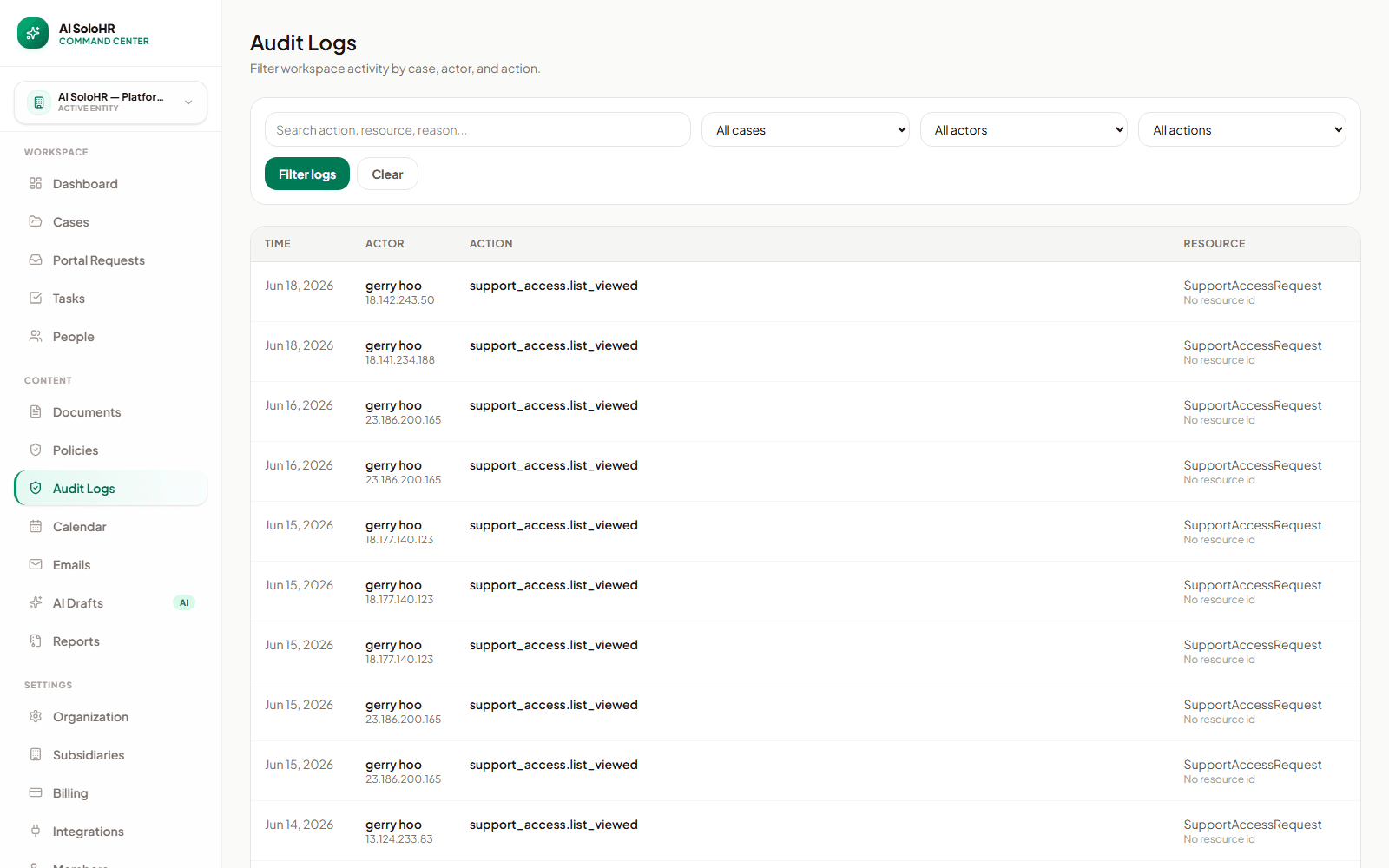
Task: Expand the active entity switcher chevron
Action: click(188, 102)
